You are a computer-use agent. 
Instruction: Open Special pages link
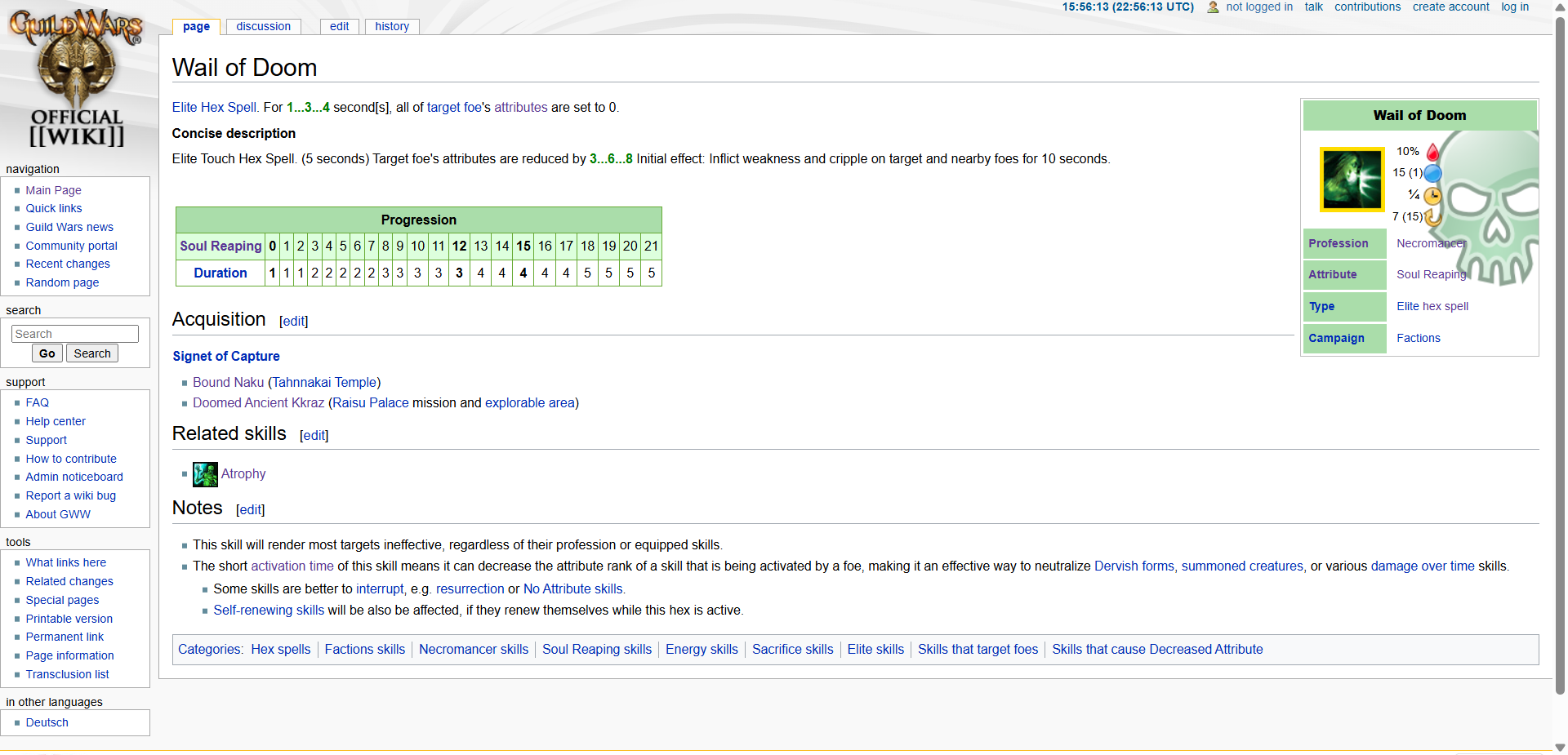62,600
